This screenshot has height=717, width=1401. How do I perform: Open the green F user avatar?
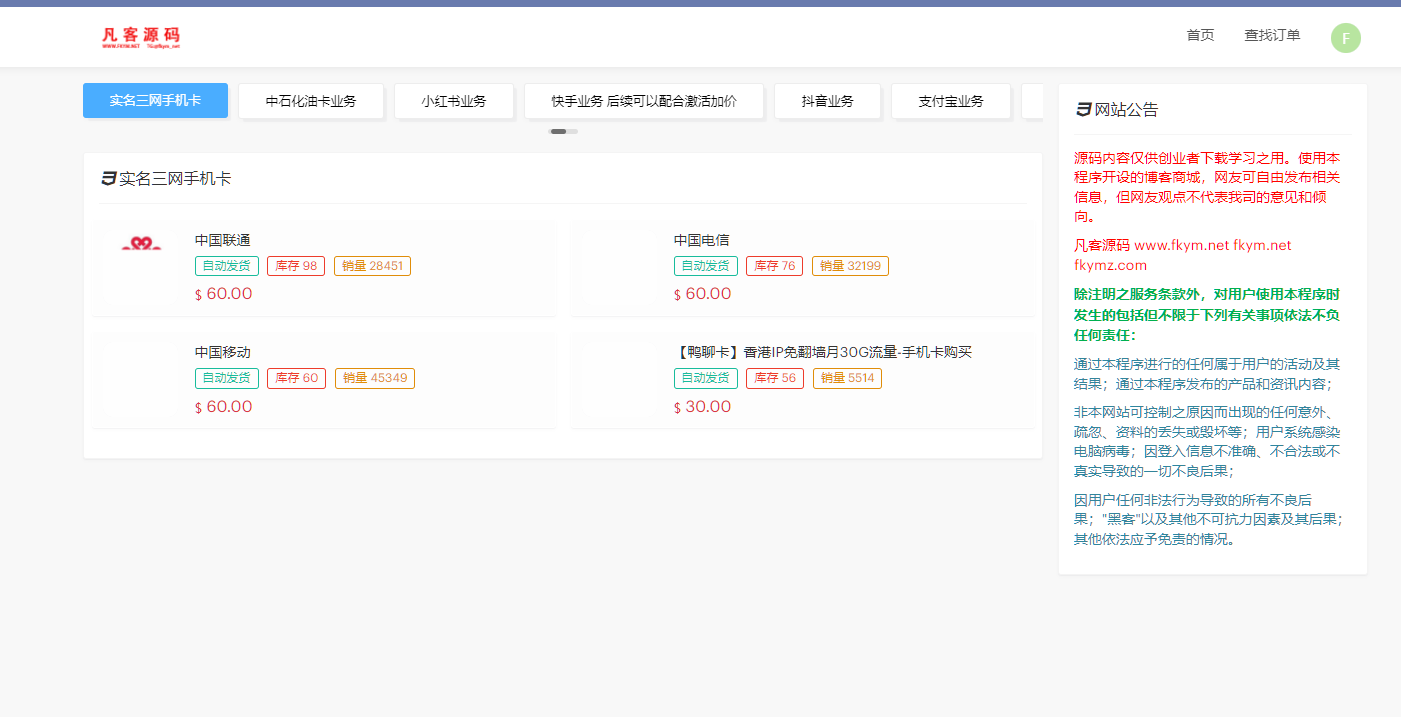[x=1346, y=38]
